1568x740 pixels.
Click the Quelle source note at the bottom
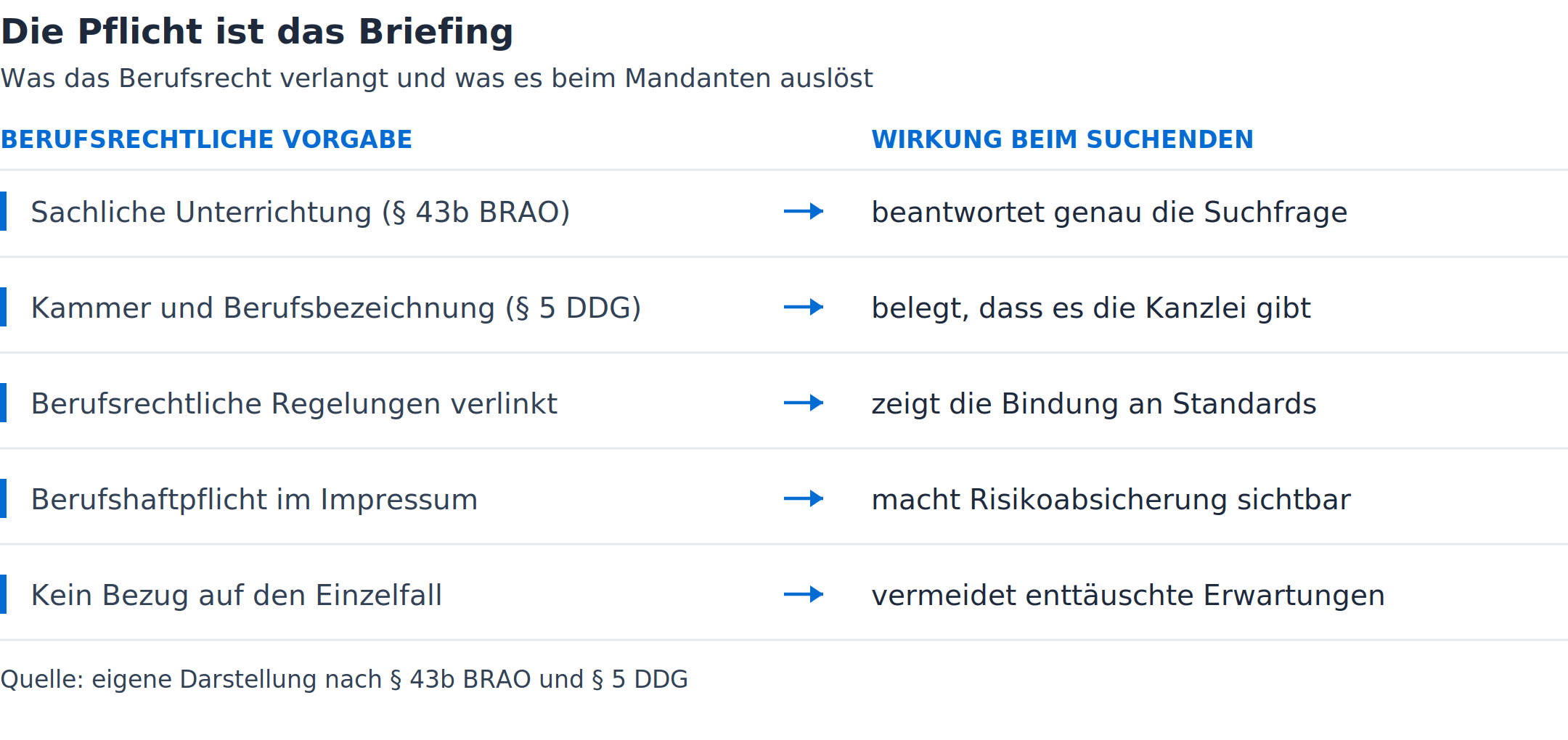(x=344, y=680)
